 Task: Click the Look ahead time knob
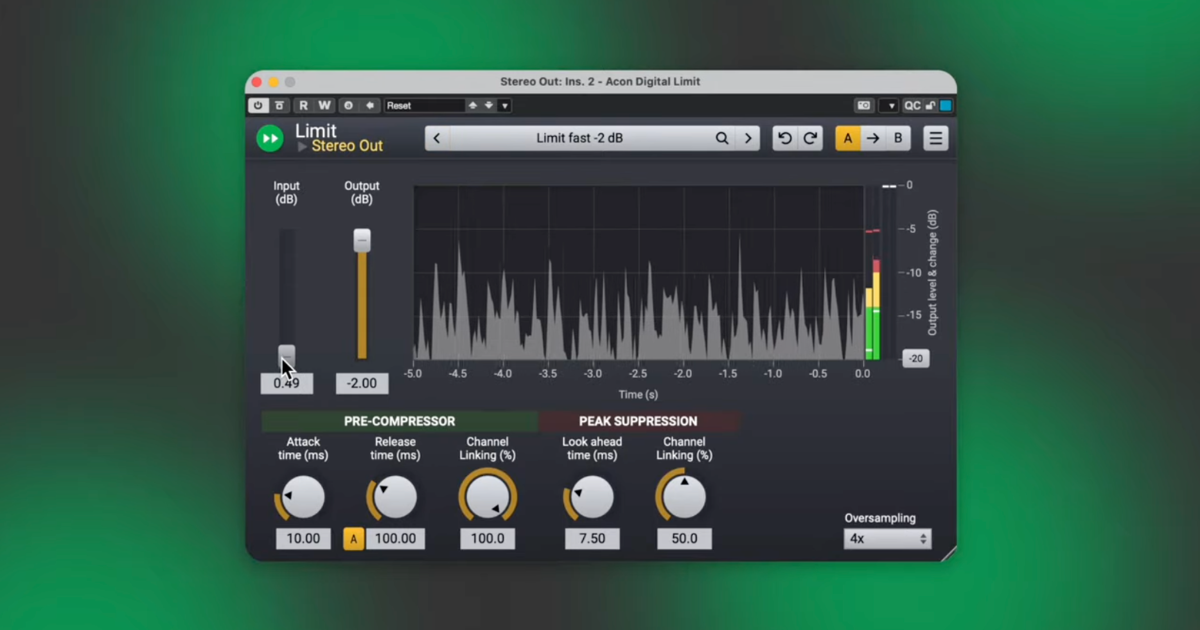(x=592, y=497)
